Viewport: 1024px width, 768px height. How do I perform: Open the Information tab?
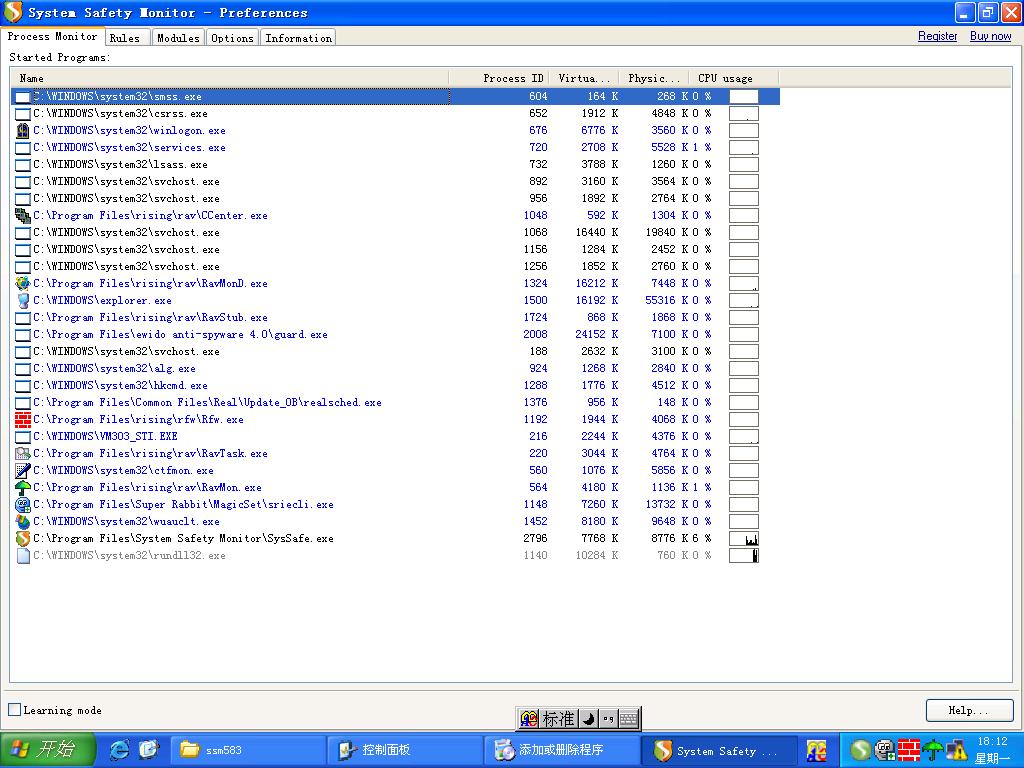pos(298,38)
